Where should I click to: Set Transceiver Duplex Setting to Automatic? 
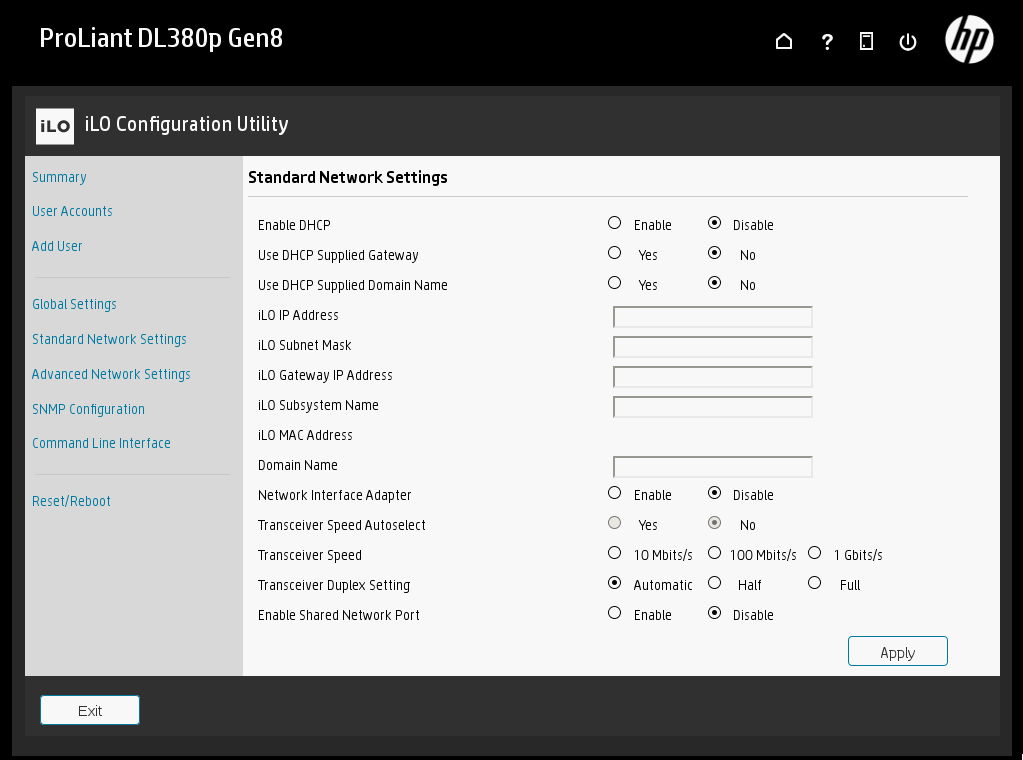(x=614, y=583)
